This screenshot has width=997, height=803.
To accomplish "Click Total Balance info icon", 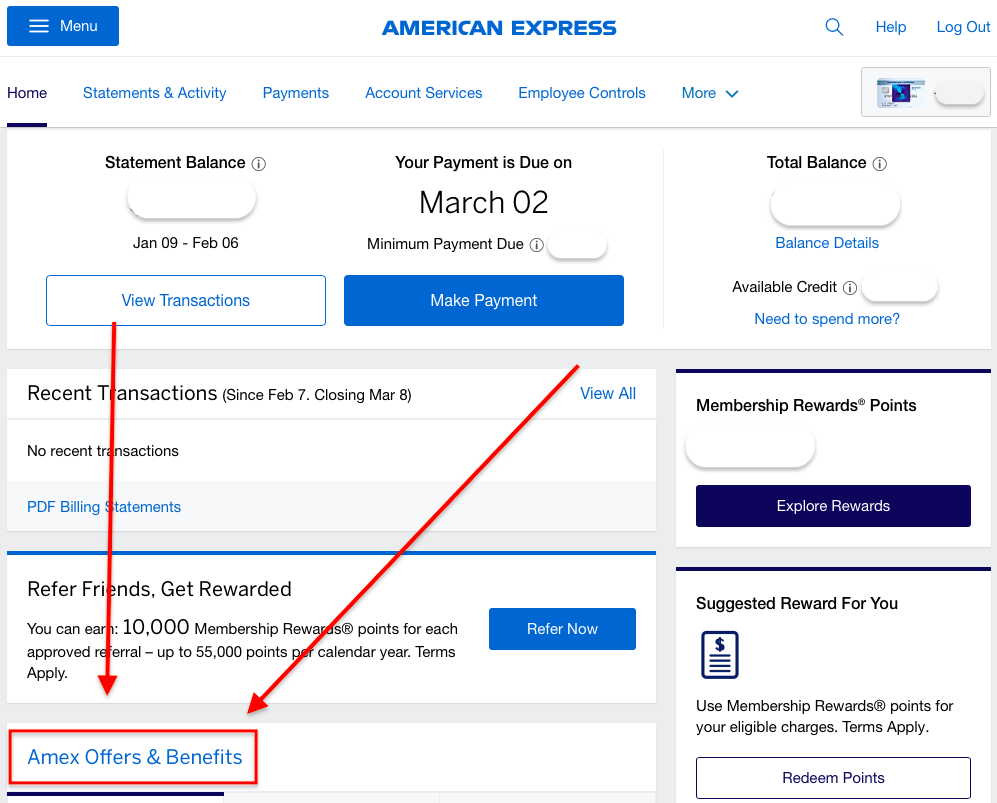I will point(879,164).
